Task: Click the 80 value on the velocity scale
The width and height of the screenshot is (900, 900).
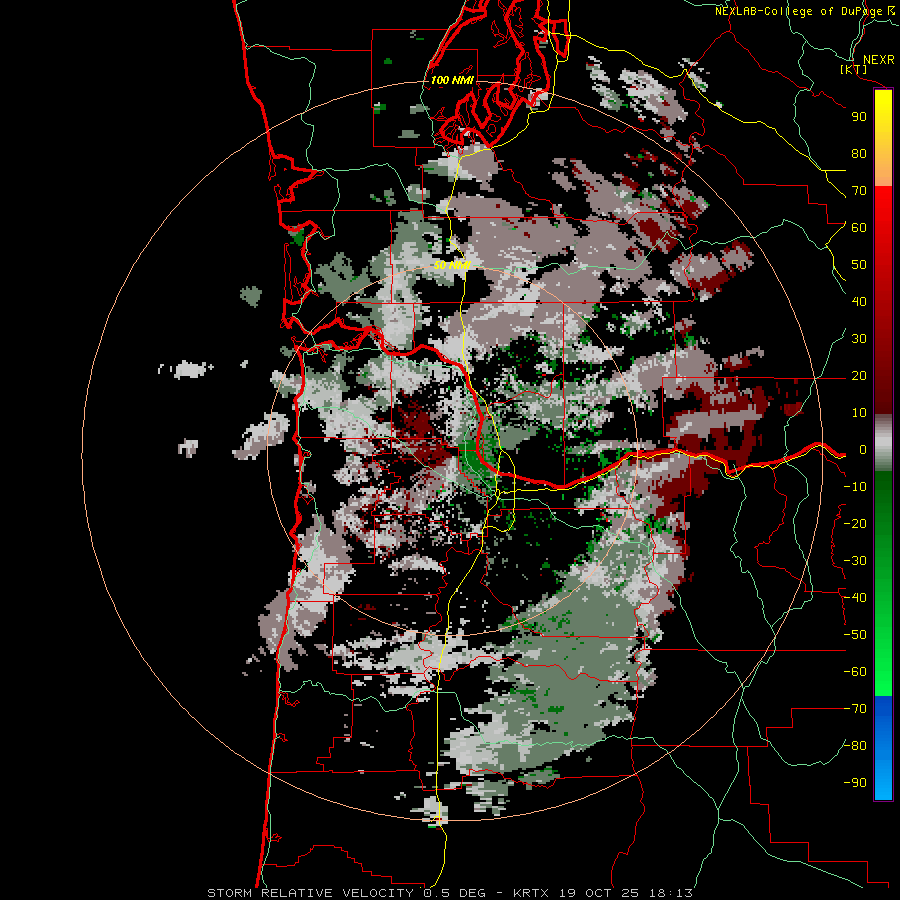Action: [x=859, y=154]
